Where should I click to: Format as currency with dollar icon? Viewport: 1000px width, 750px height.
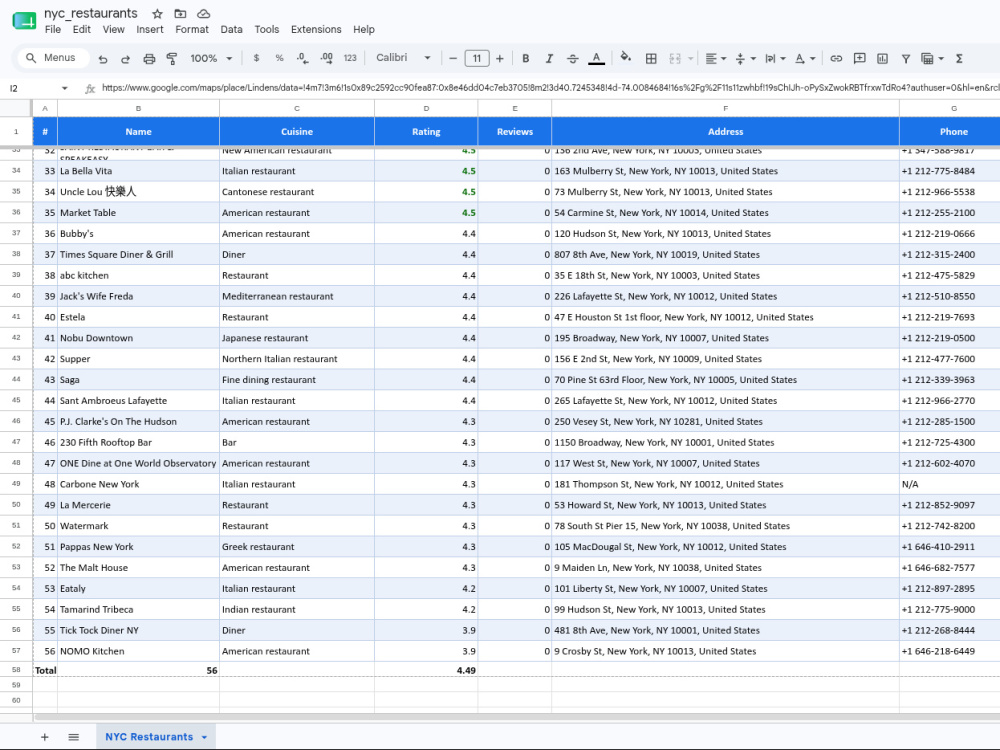click(256, 58)
